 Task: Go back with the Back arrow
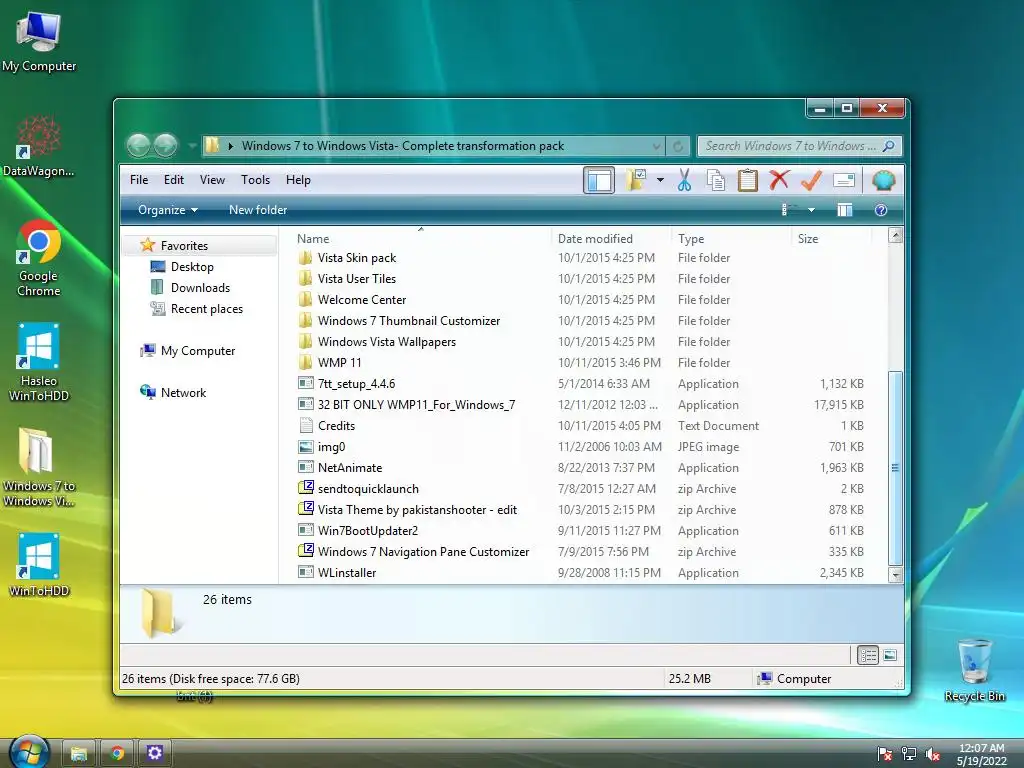[x=138, y=145]
